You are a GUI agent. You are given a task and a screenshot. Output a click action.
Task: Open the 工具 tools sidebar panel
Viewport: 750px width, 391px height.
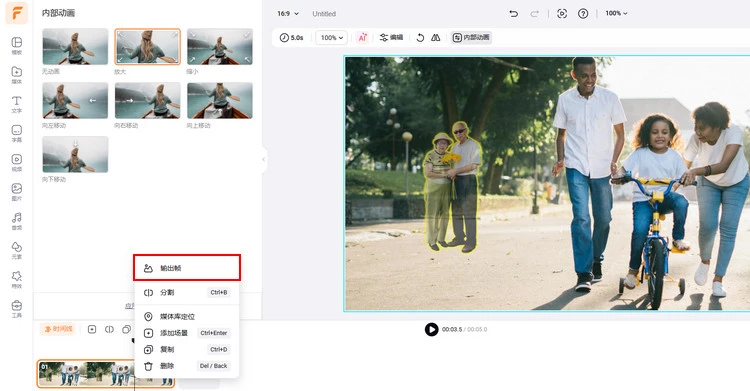click(x=17, y=309)
